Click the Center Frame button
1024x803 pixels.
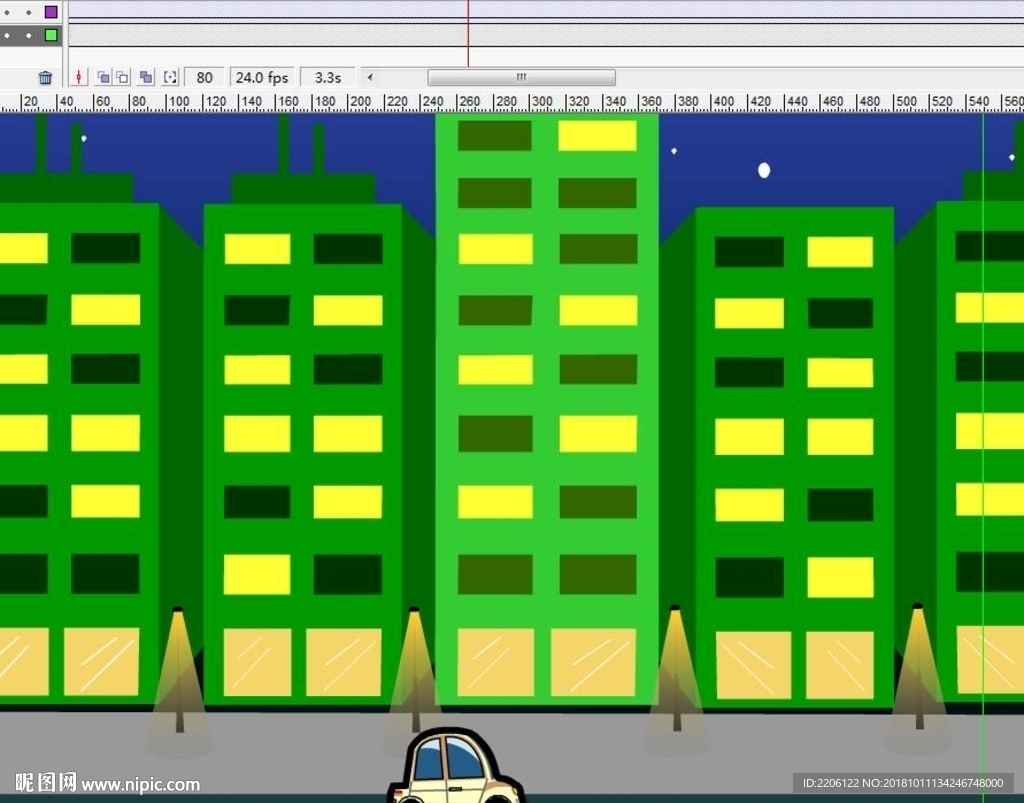coord(78,78)
